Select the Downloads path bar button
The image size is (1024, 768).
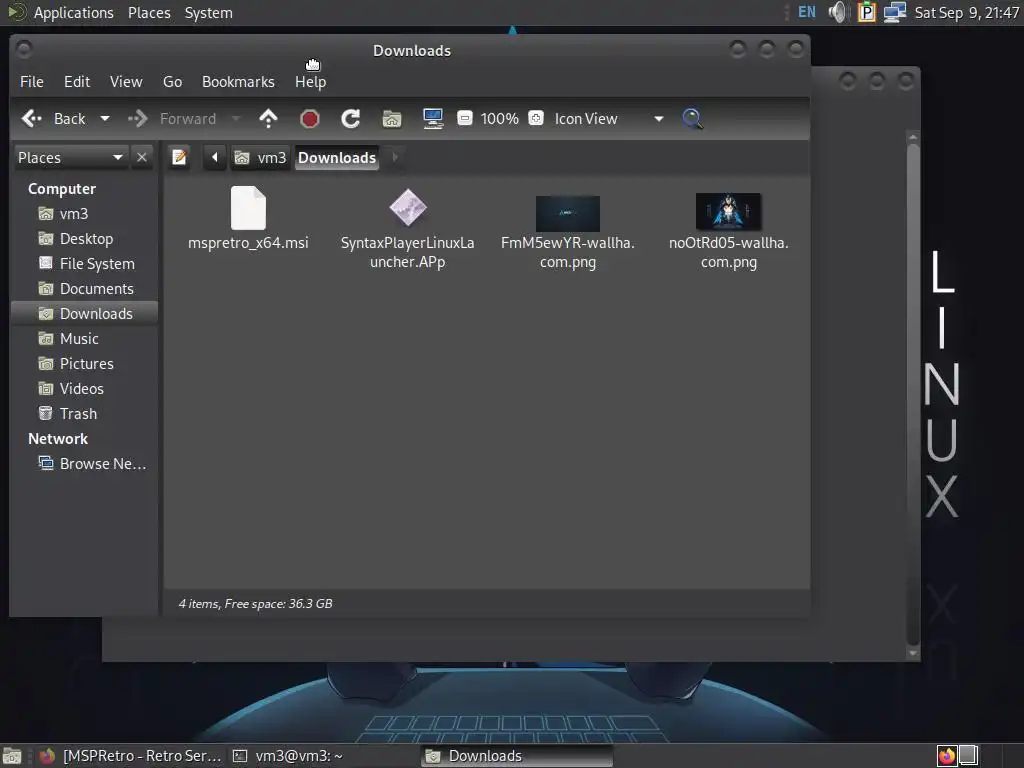tap(337, 157)
